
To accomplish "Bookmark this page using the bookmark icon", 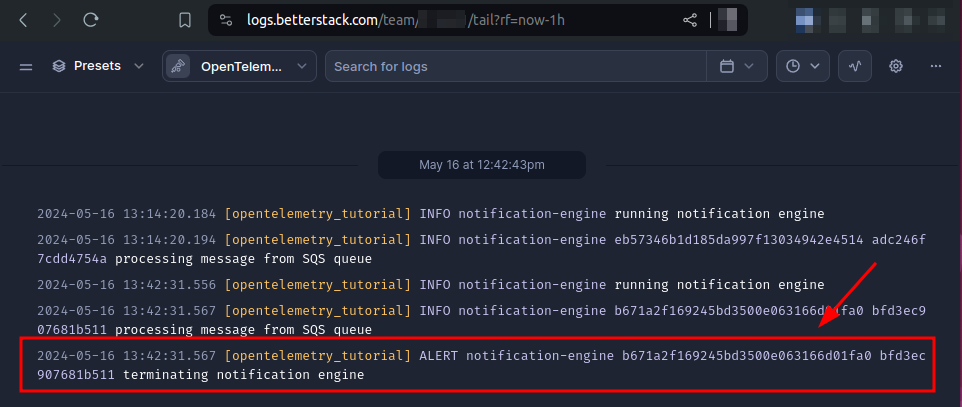I will (185, 20).
